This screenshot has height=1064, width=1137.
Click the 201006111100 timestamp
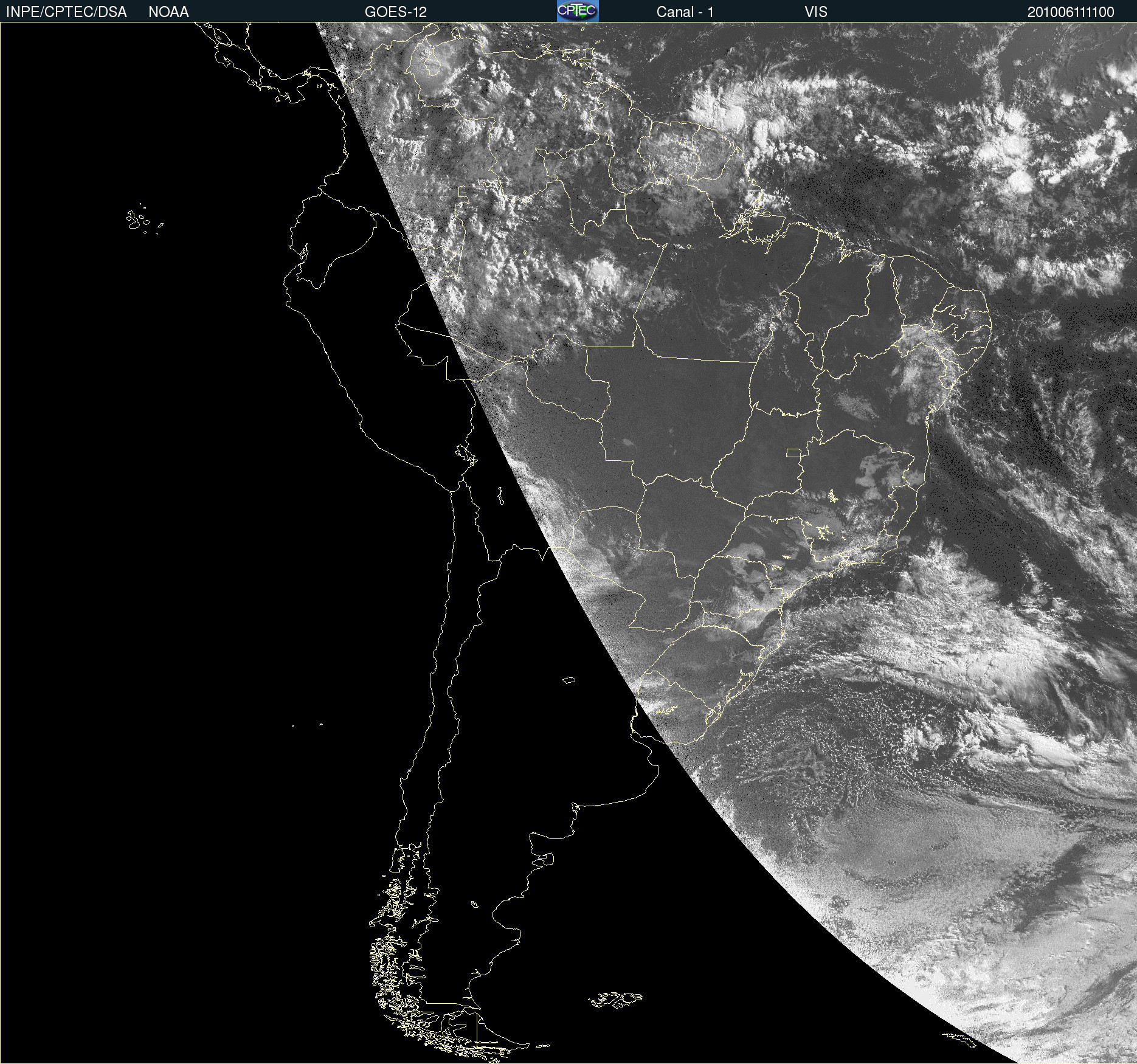(x=1071, y=12)
